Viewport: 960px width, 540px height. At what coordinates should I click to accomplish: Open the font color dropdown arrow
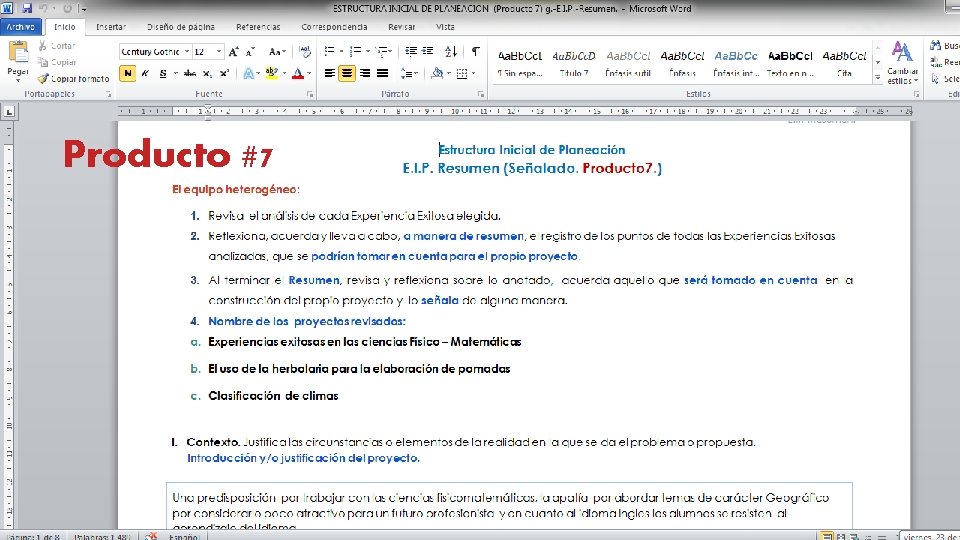tap(309, 73)
